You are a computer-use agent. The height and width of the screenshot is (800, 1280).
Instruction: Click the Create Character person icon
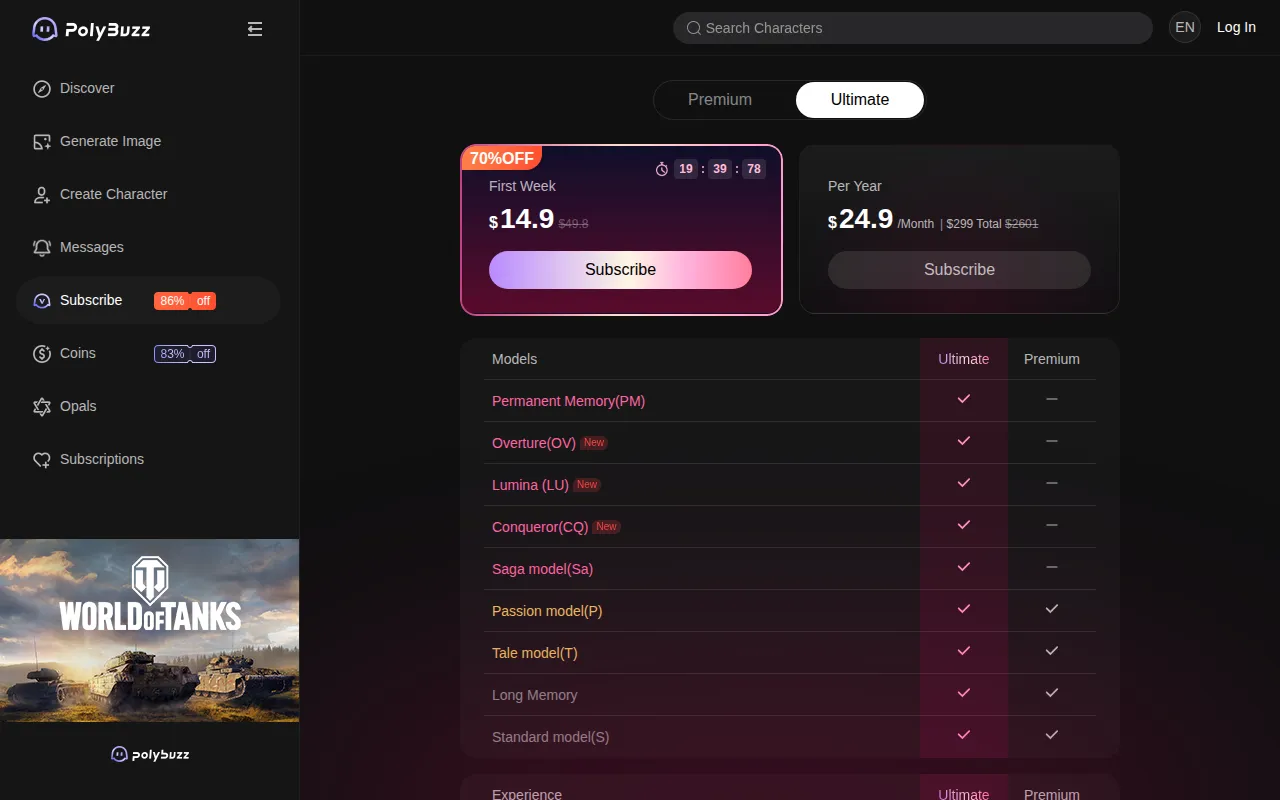tap(42, 195)
